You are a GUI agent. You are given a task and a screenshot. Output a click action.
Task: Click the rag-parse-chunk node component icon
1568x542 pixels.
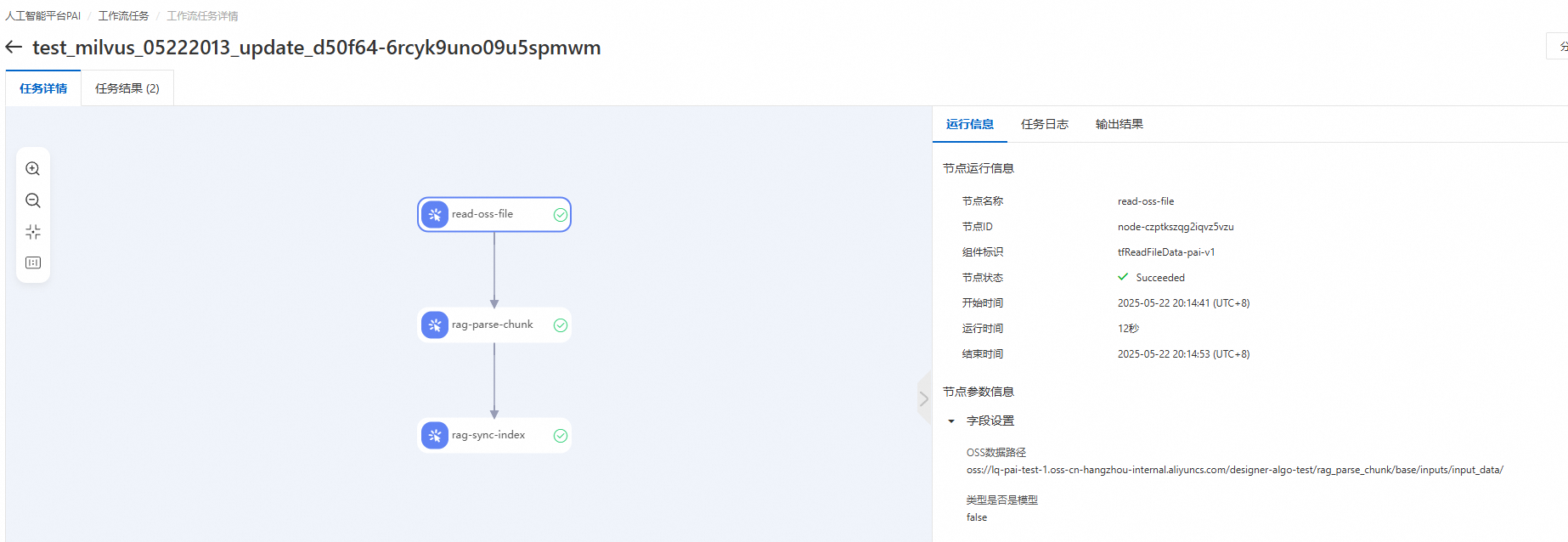pos(435,325)
